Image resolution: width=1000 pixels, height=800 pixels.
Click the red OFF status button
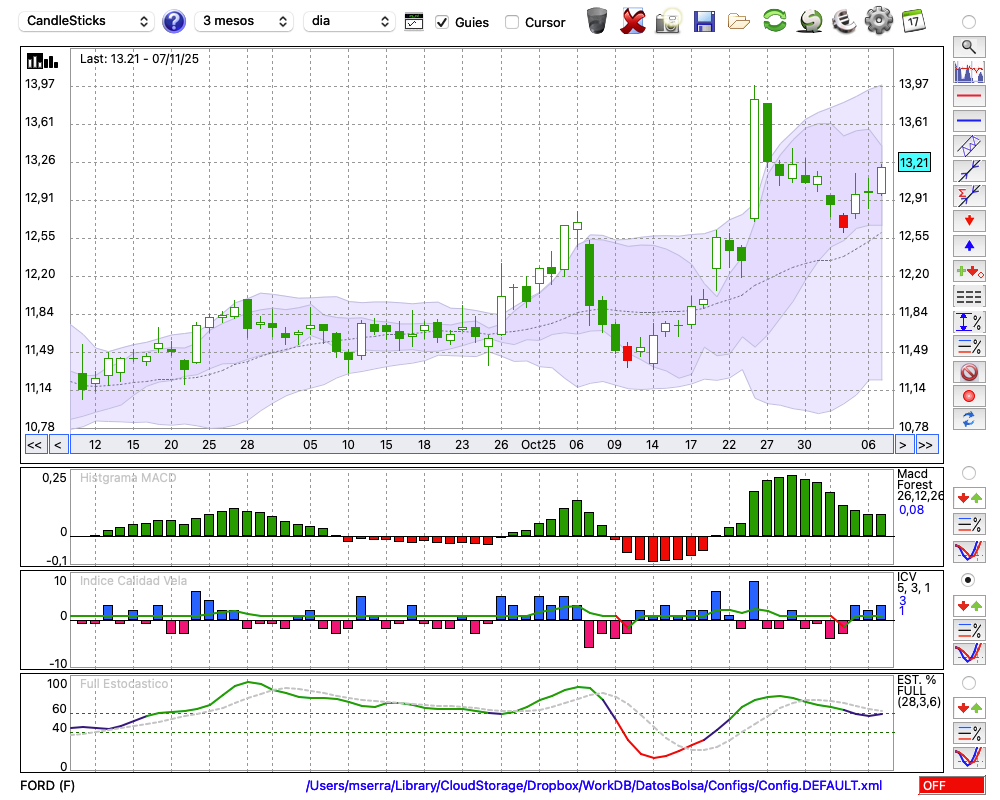(952, 786)
